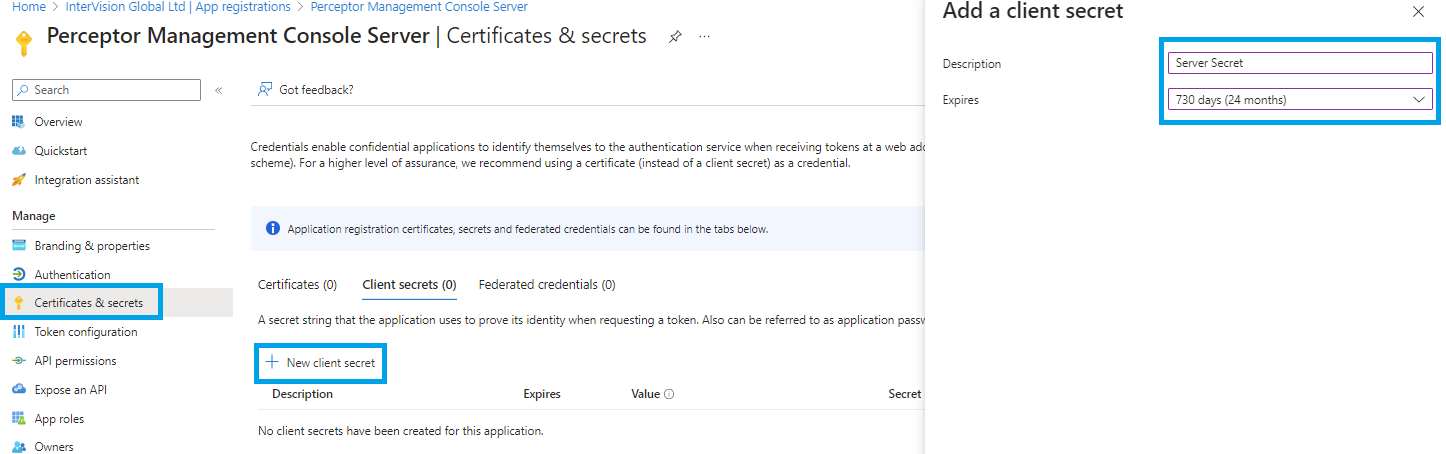Switch to the Certificates (0) tab
This screenshot has width=1446, height=454.
(297, 285)
